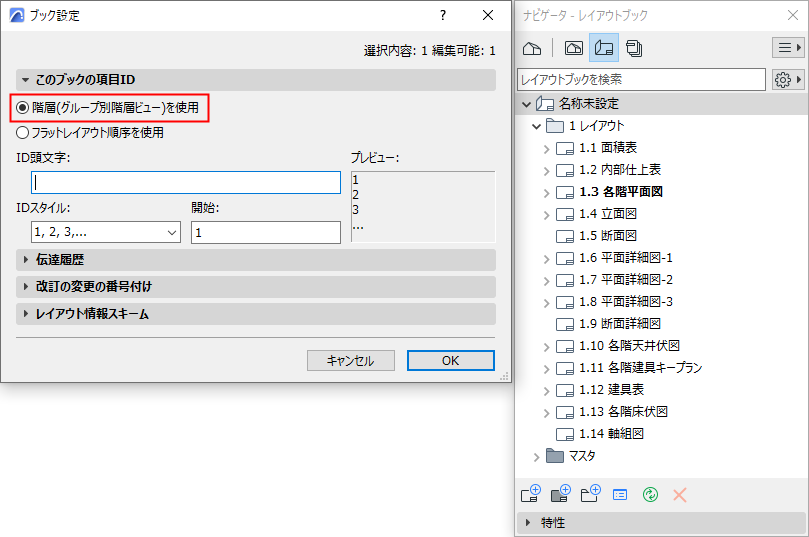Click the New Layout icon
The width and height of the screenshot is (809, 537).
[531, 494]
